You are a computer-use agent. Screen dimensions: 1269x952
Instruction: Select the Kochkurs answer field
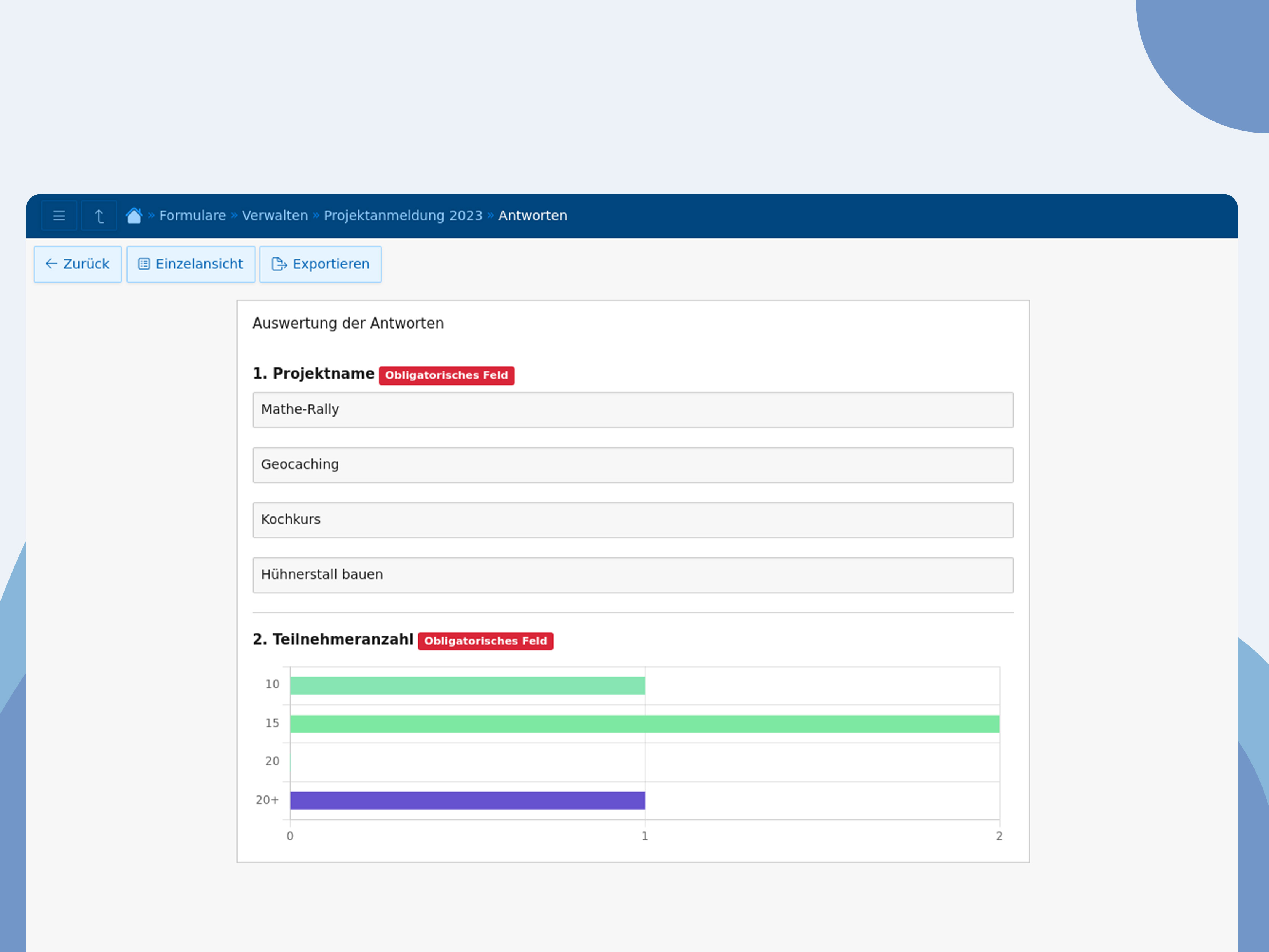[x=633, y=520]
